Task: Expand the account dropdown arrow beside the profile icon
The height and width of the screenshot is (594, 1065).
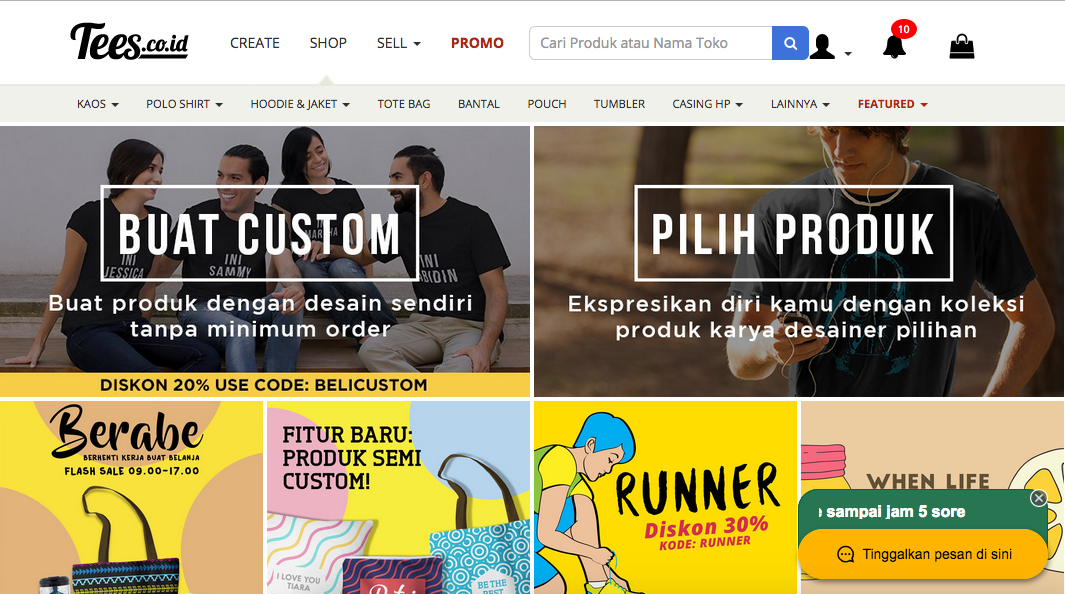Action: [848, 54]
